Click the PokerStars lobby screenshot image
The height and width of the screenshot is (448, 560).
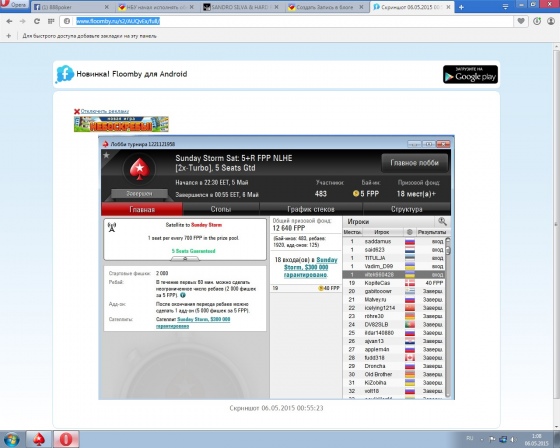click(276, 267)
